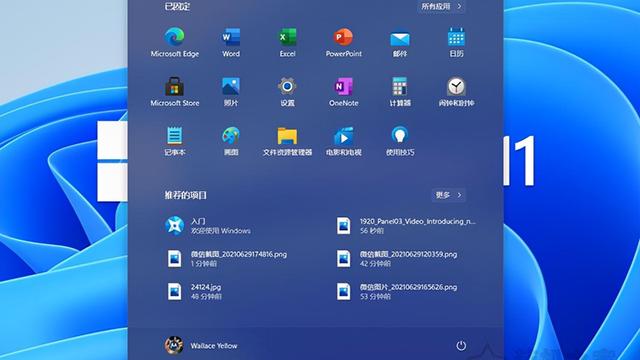This screenshot has height=360, width=640.
Task: Open the Tips (使用技巧) app
Action: [400, 141]
